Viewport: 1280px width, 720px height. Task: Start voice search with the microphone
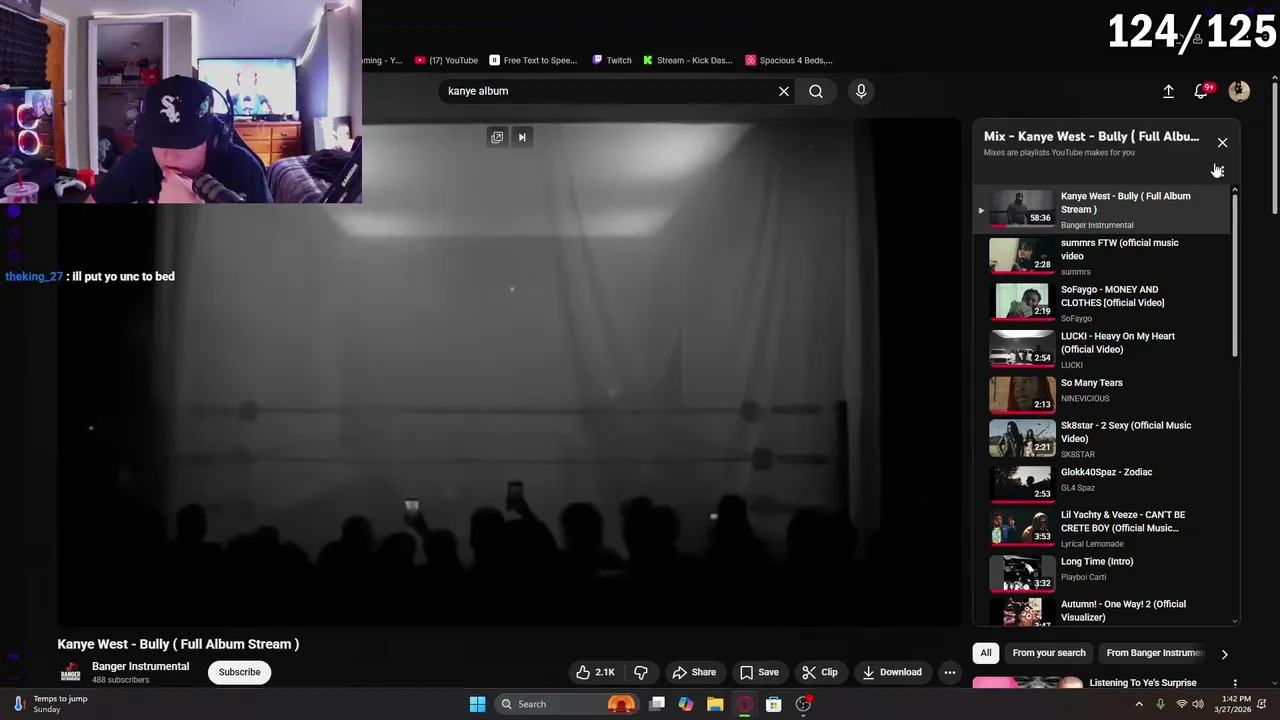point(861,91)
